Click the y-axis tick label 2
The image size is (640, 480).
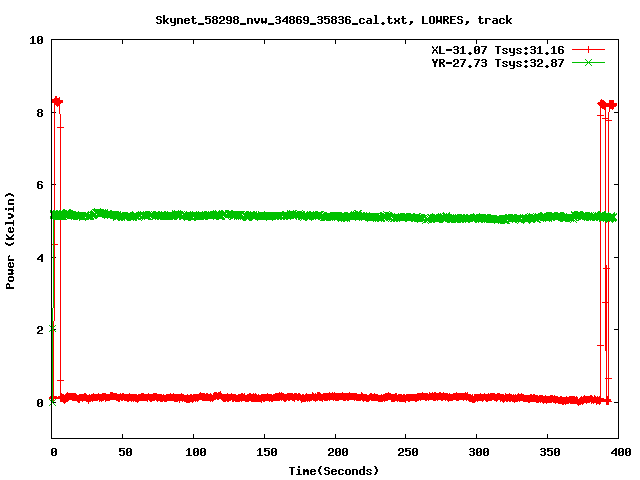[x=40, y=330]
